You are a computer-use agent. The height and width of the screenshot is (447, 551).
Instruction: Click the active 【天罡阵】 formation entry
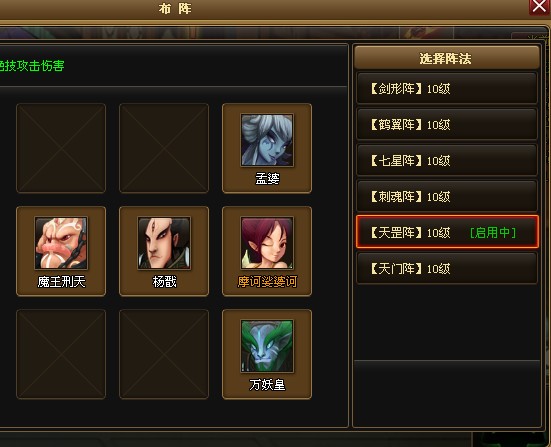tap(447, 232)
